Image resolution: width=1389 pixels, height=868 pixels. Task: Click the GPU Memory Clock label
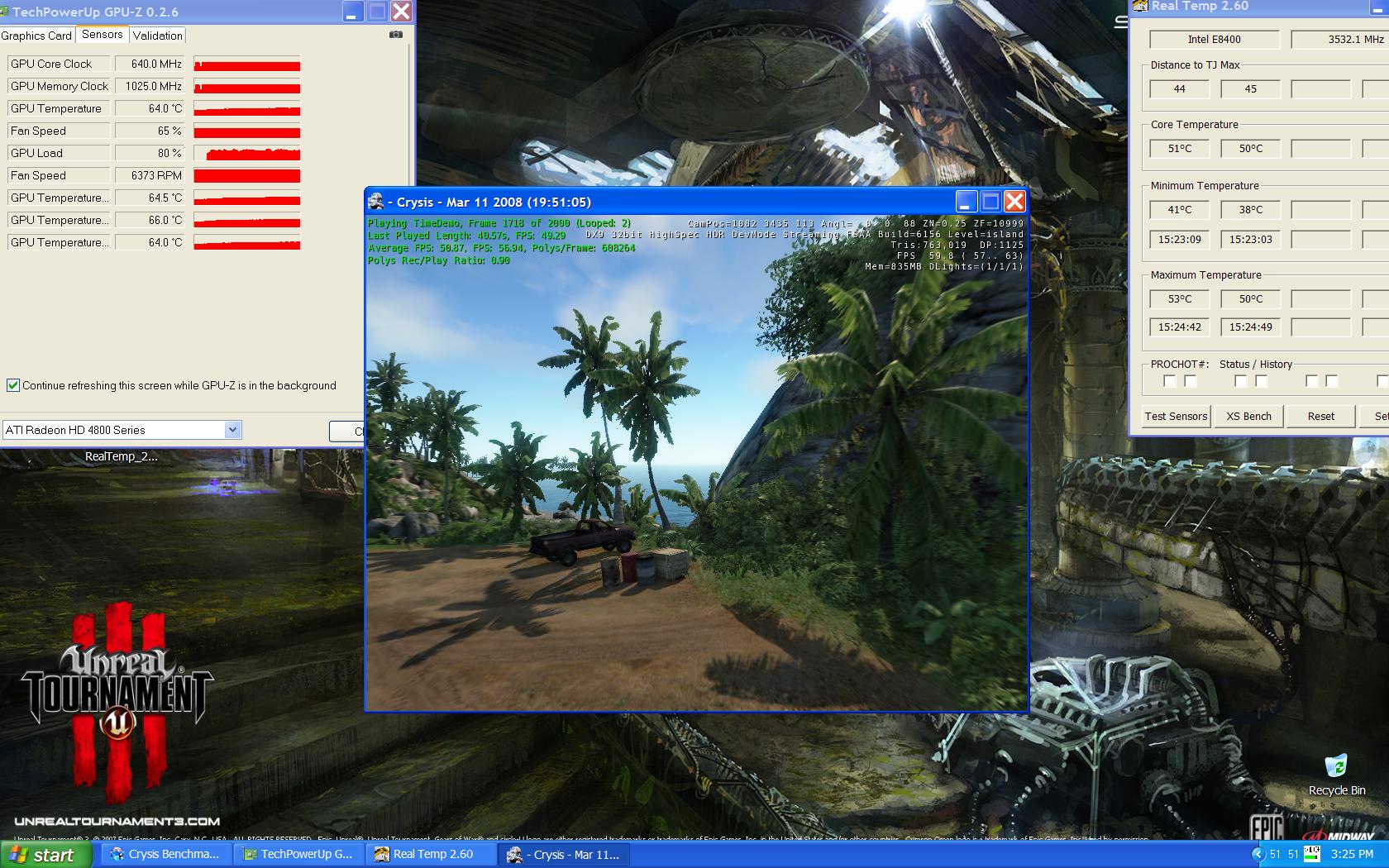pyautogui.click(x=58, y=86)
